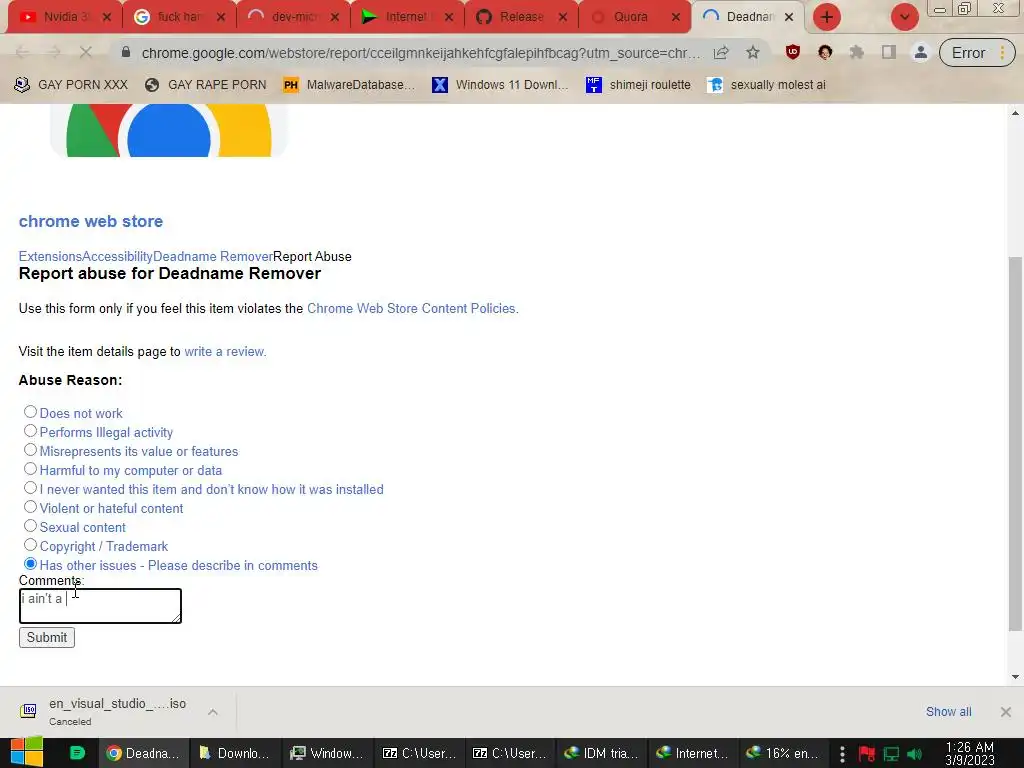Open the Windows 11 Downl... bookmark
Viewport: 1024px width, 768px height.
coord(500,85)
